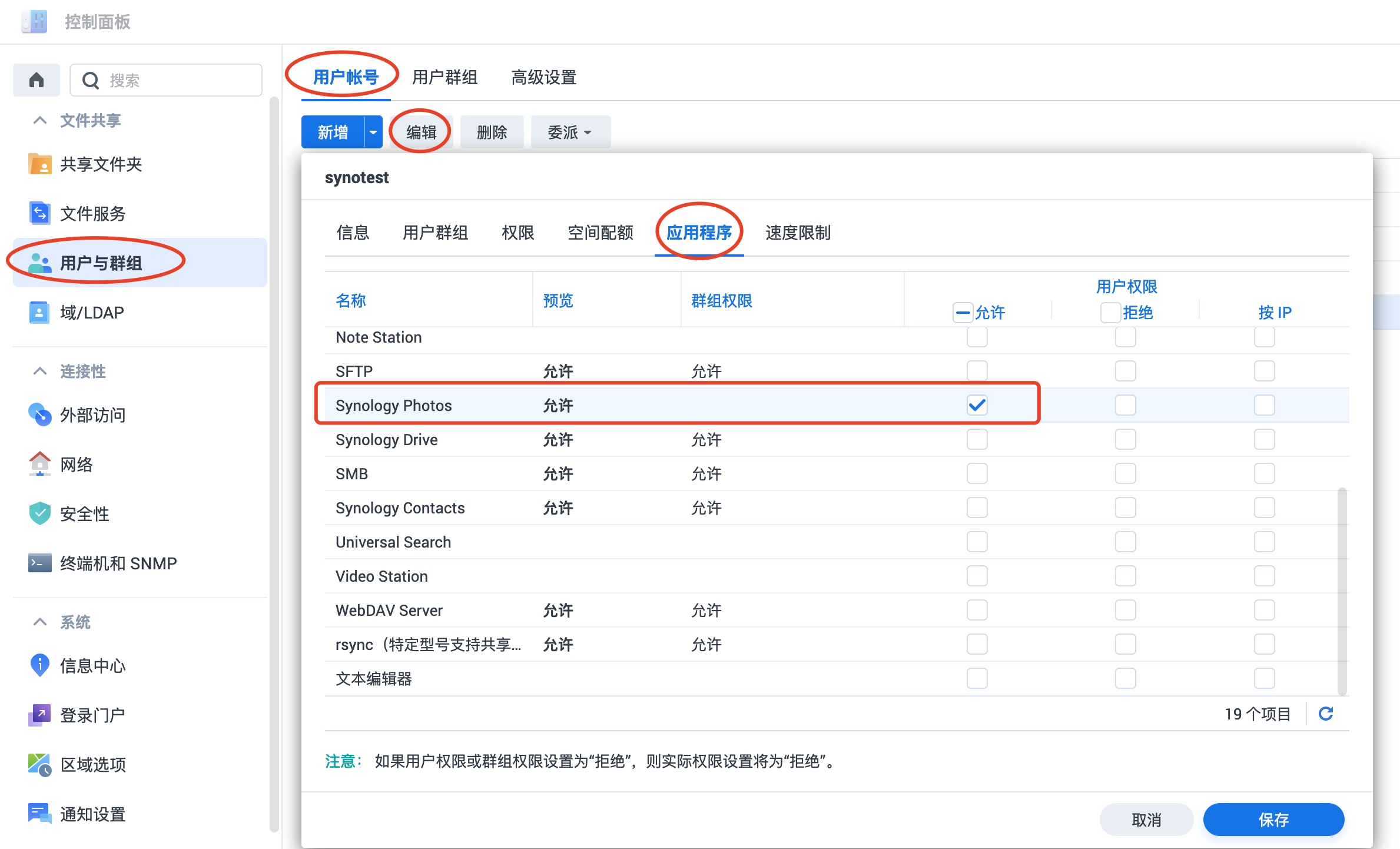Toggle header 允许 select-all checkbox
Image resolution: width=1400 pixels, height=849 pixels.
tap(963, 312)
